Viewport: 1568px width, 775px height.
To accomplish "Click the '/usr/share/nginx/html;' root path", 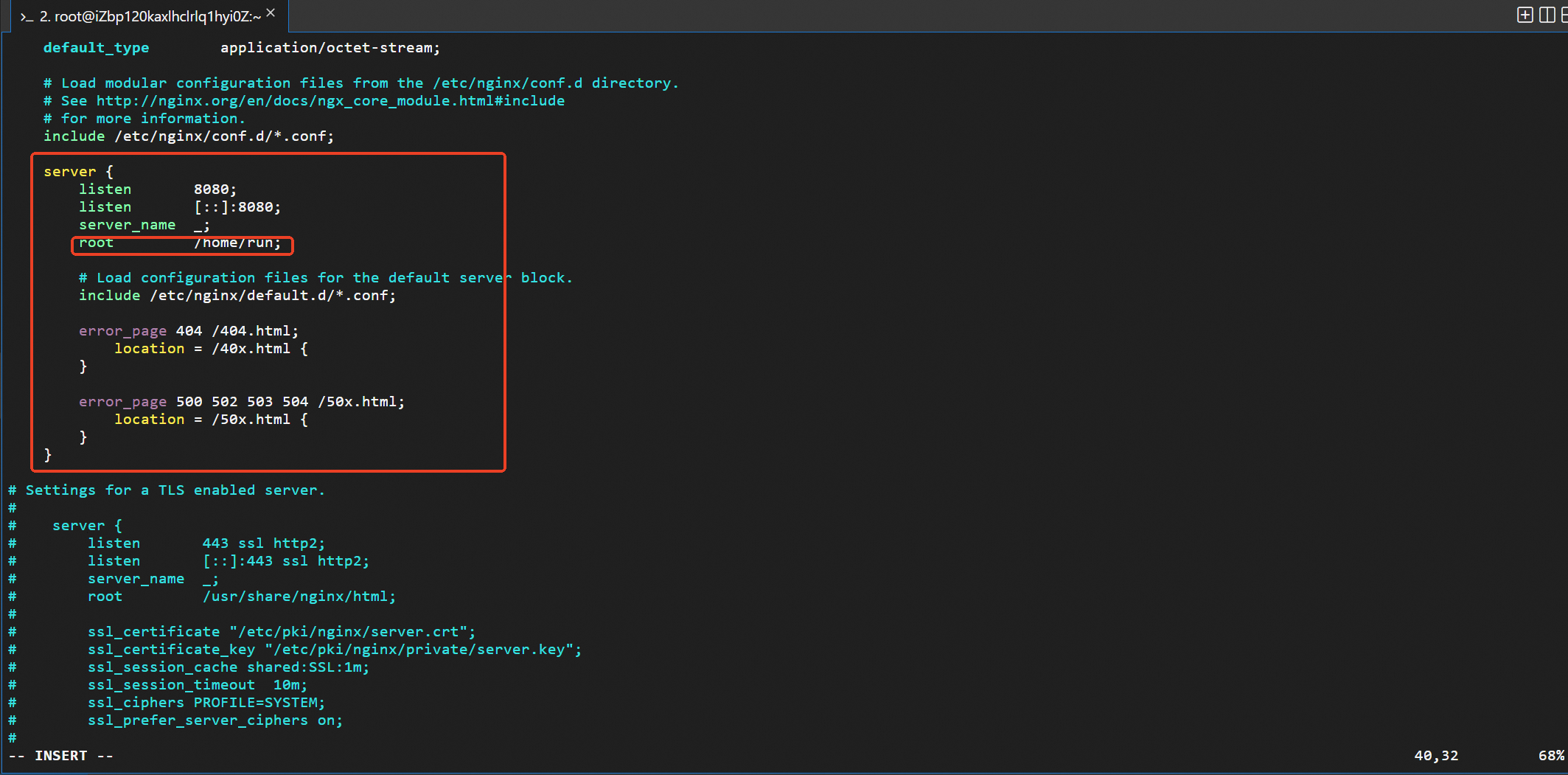I will (x=299, y=597).
